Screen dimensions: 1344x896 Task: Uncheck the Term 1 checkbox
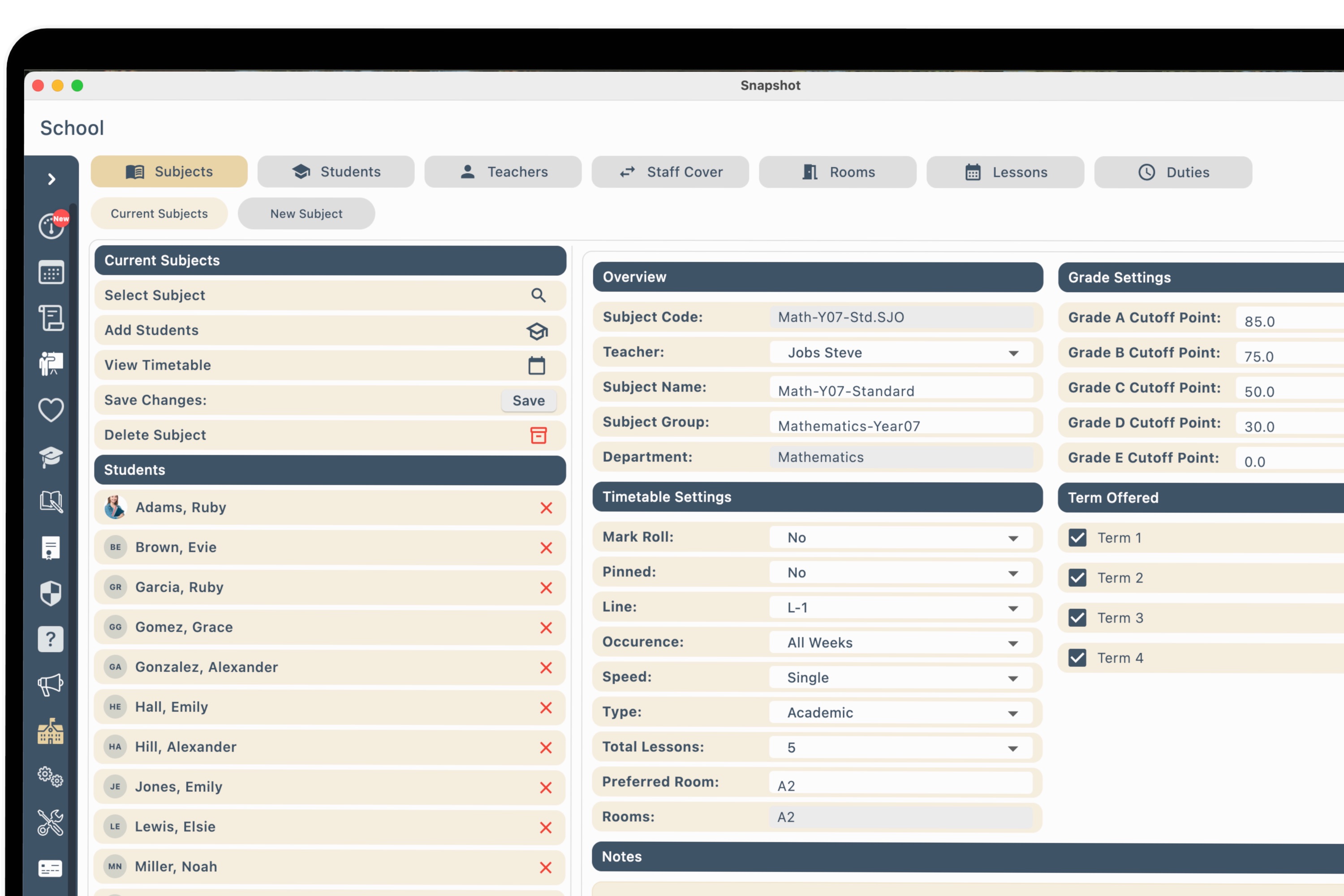(1078, 538)
